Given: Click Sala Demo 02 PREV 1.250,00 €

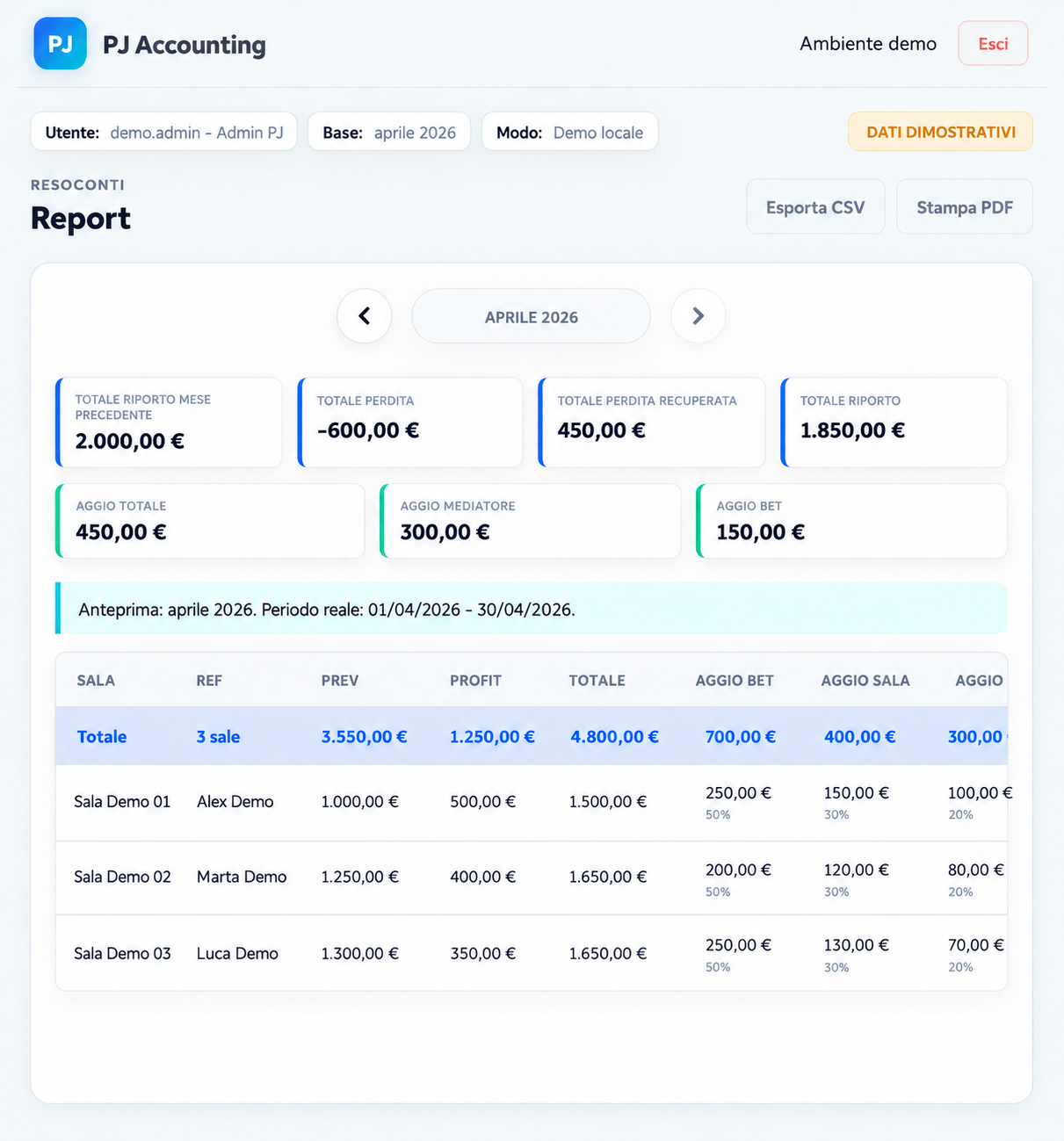Looking at the screenshot, I should [359, 877].
